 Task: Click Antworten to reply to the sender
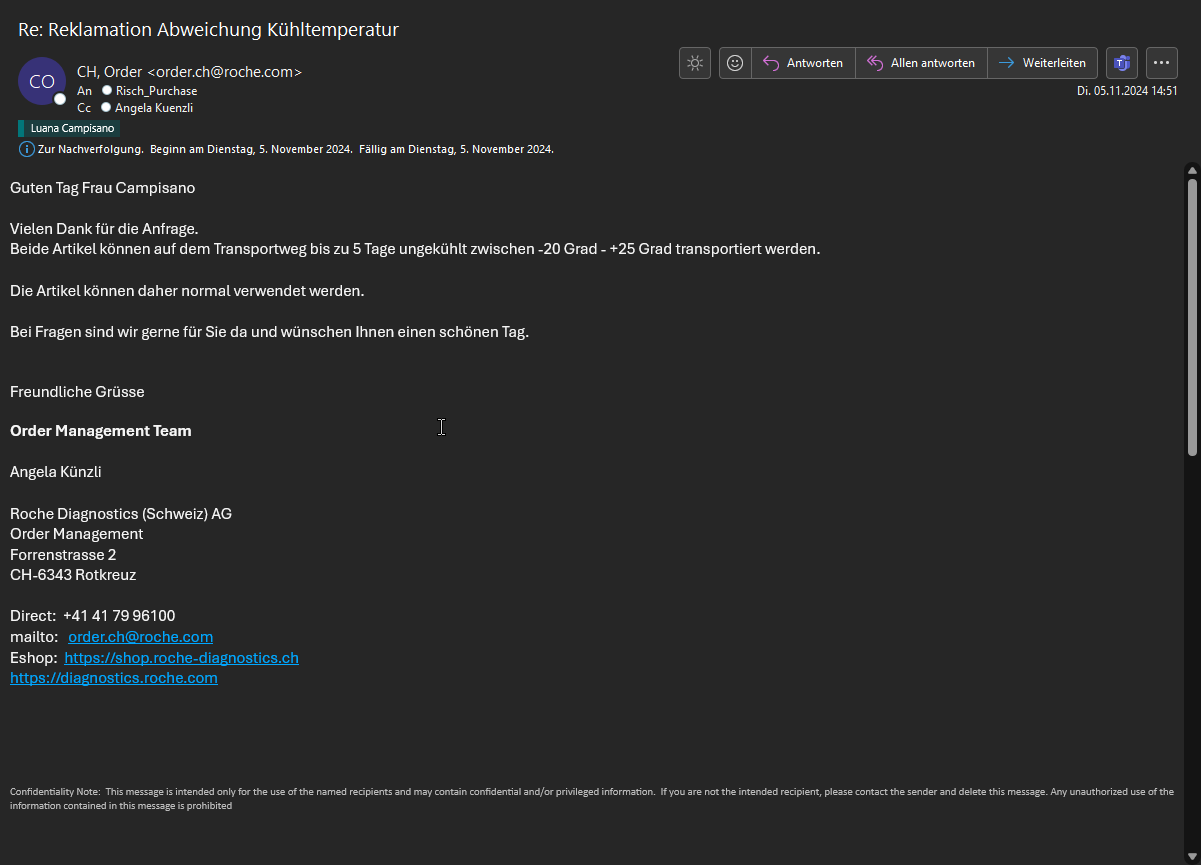[804, 63]
